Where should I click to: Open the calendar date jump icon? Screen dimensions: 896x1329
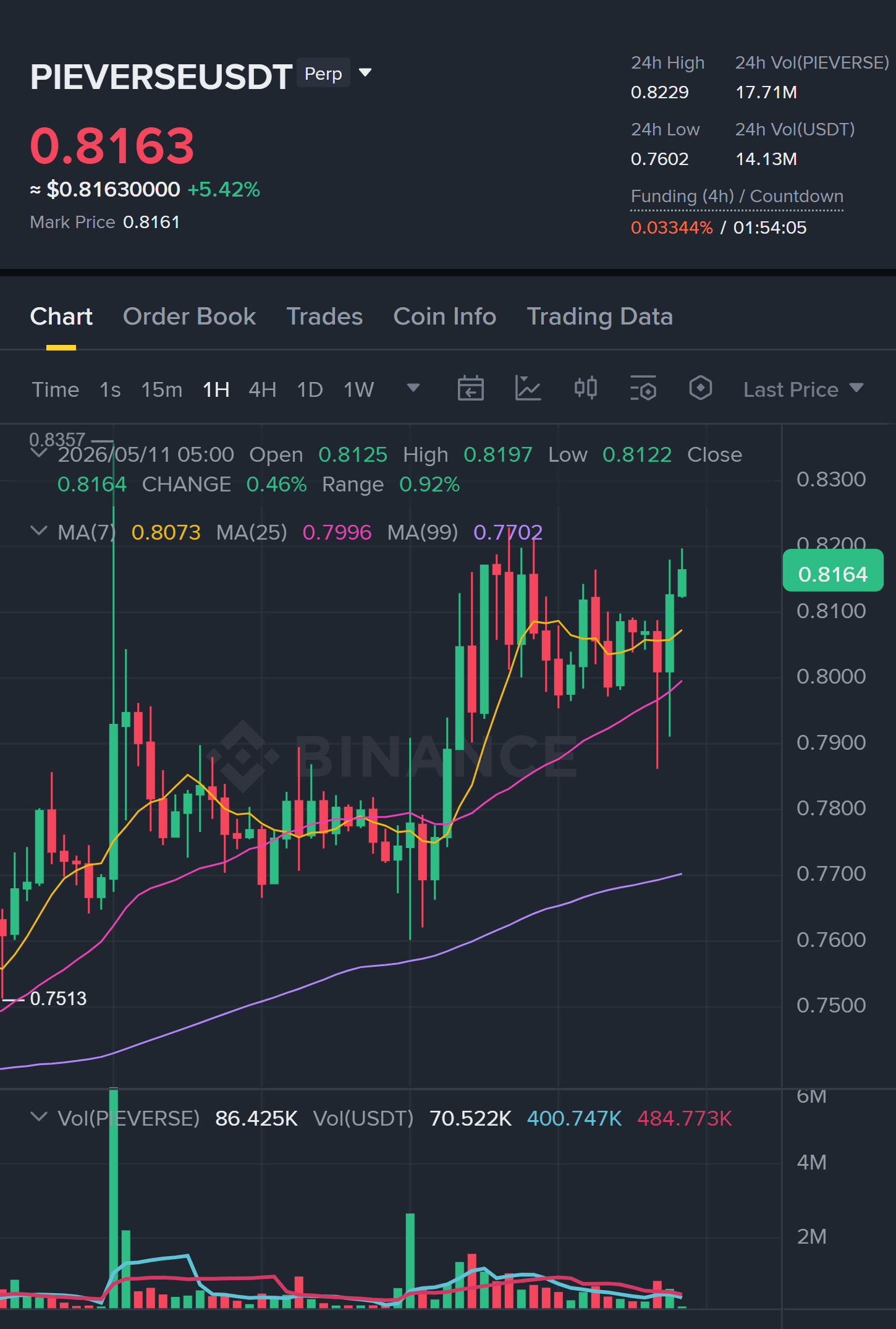[470, 389]
